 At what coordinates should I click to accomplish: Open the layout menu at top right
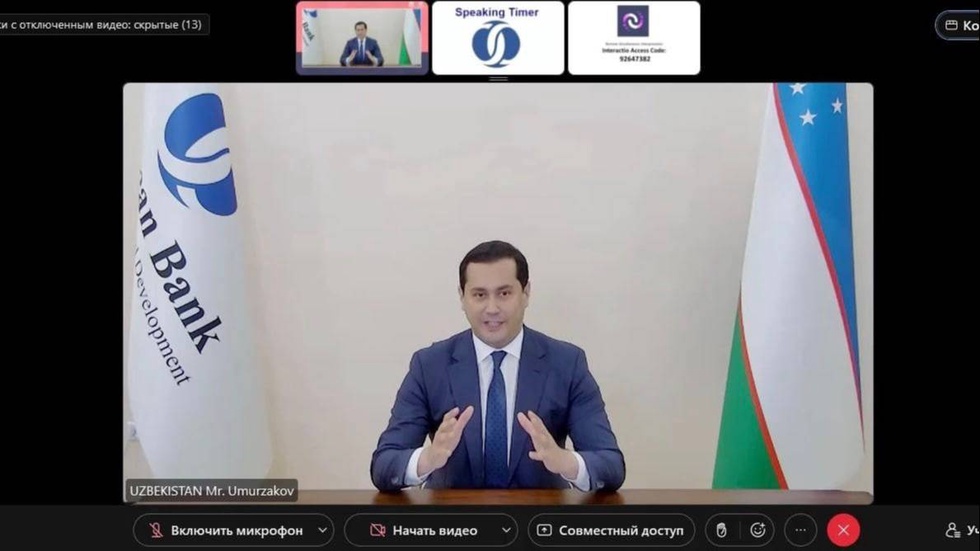pyautogui.click(x=957, y=25)
